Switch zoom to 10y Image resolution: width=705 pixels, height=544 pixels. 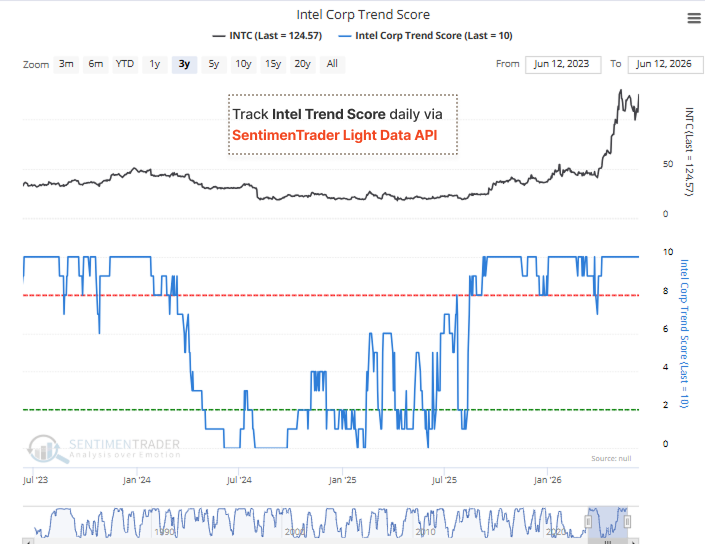(x=244, y=64)
